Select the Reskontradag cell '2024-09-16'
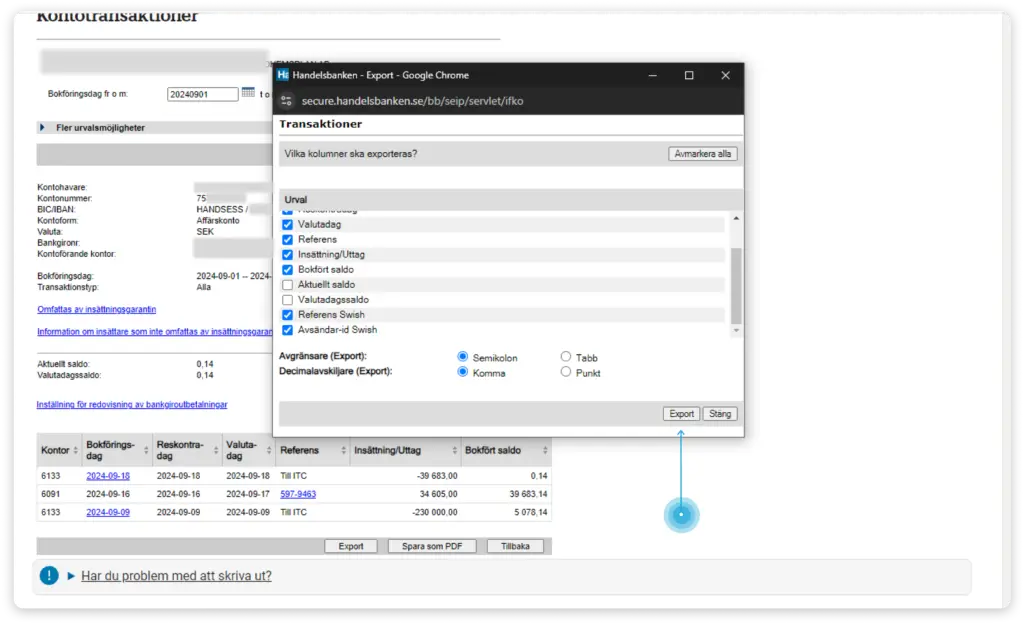This screenshot has width=1024, height=624. pyautogui.click(x=178, y=494)
